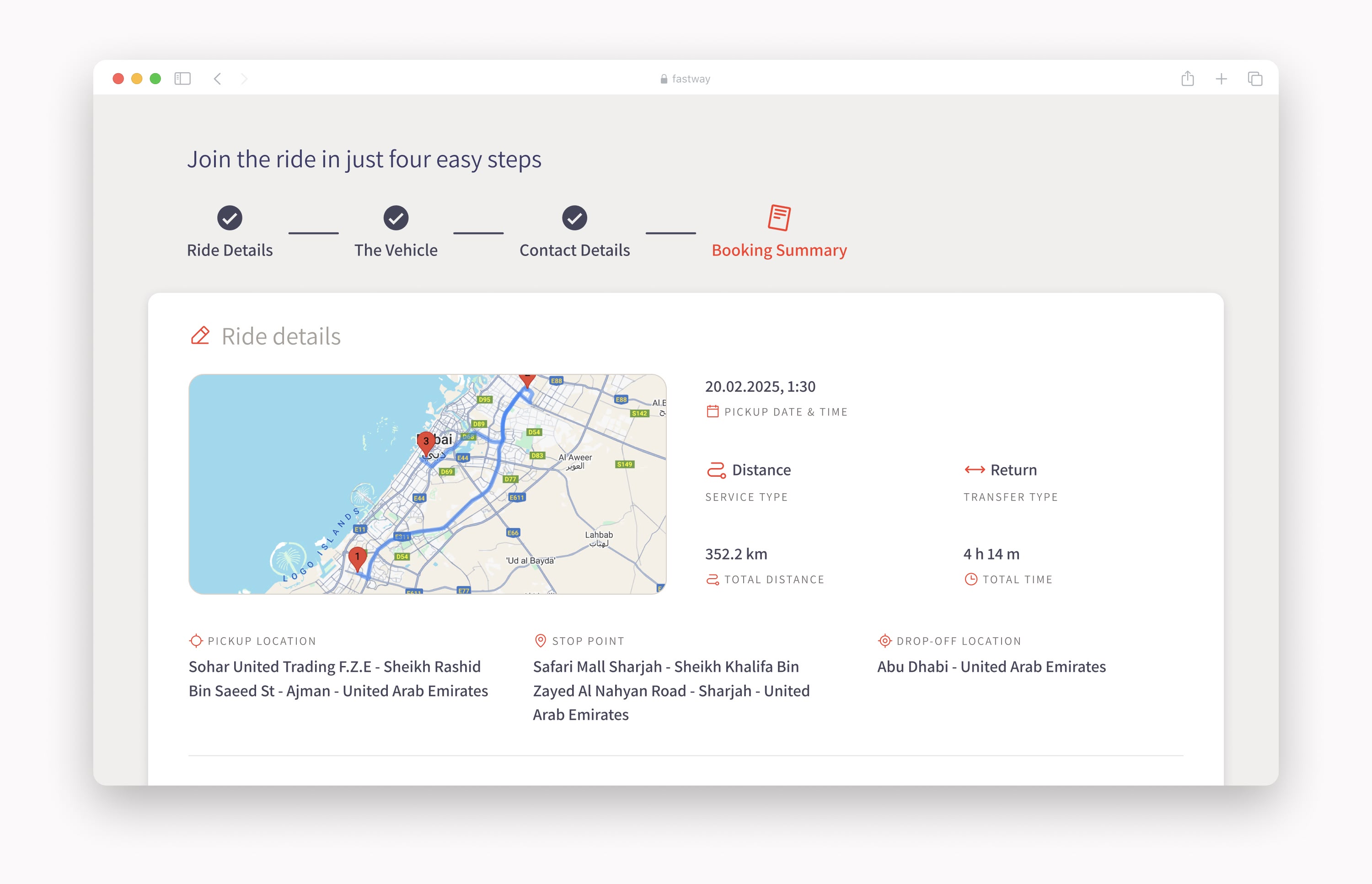Click the pencil edit icon beside Ride details
The width and height of the screenshot is (1372, 884).
click(x=200, y=336)
